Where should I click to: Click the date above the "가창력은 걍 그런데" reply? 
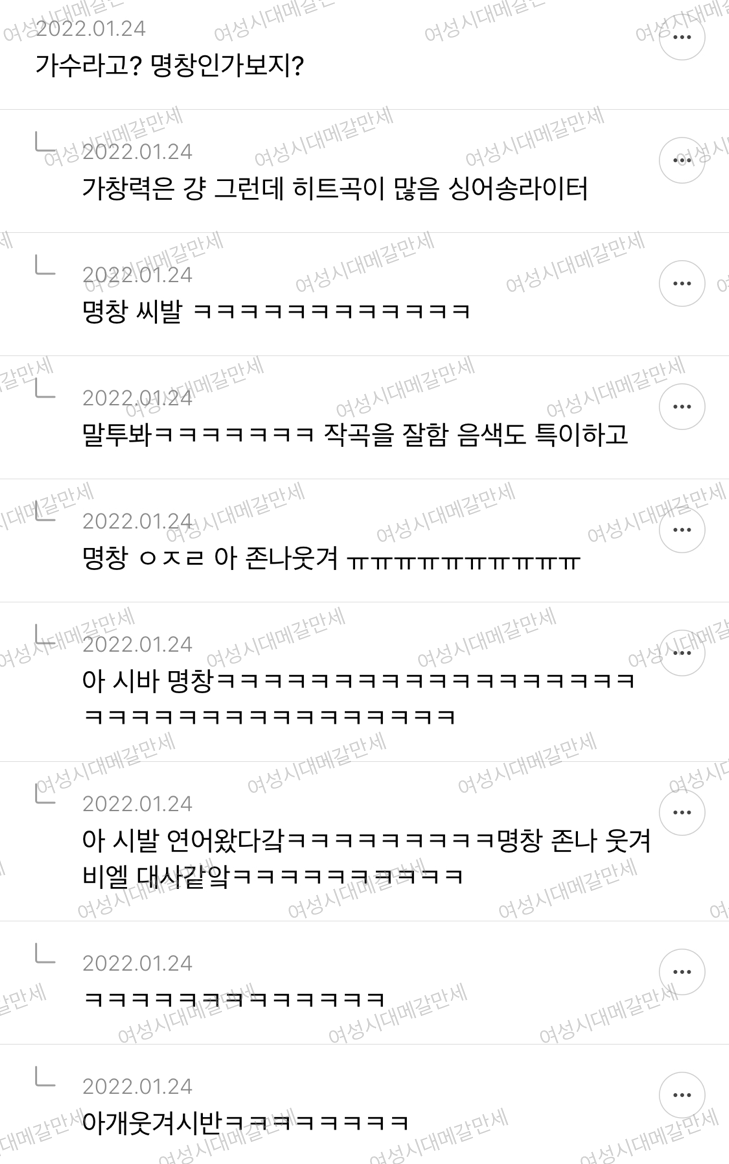coord(137,152)
